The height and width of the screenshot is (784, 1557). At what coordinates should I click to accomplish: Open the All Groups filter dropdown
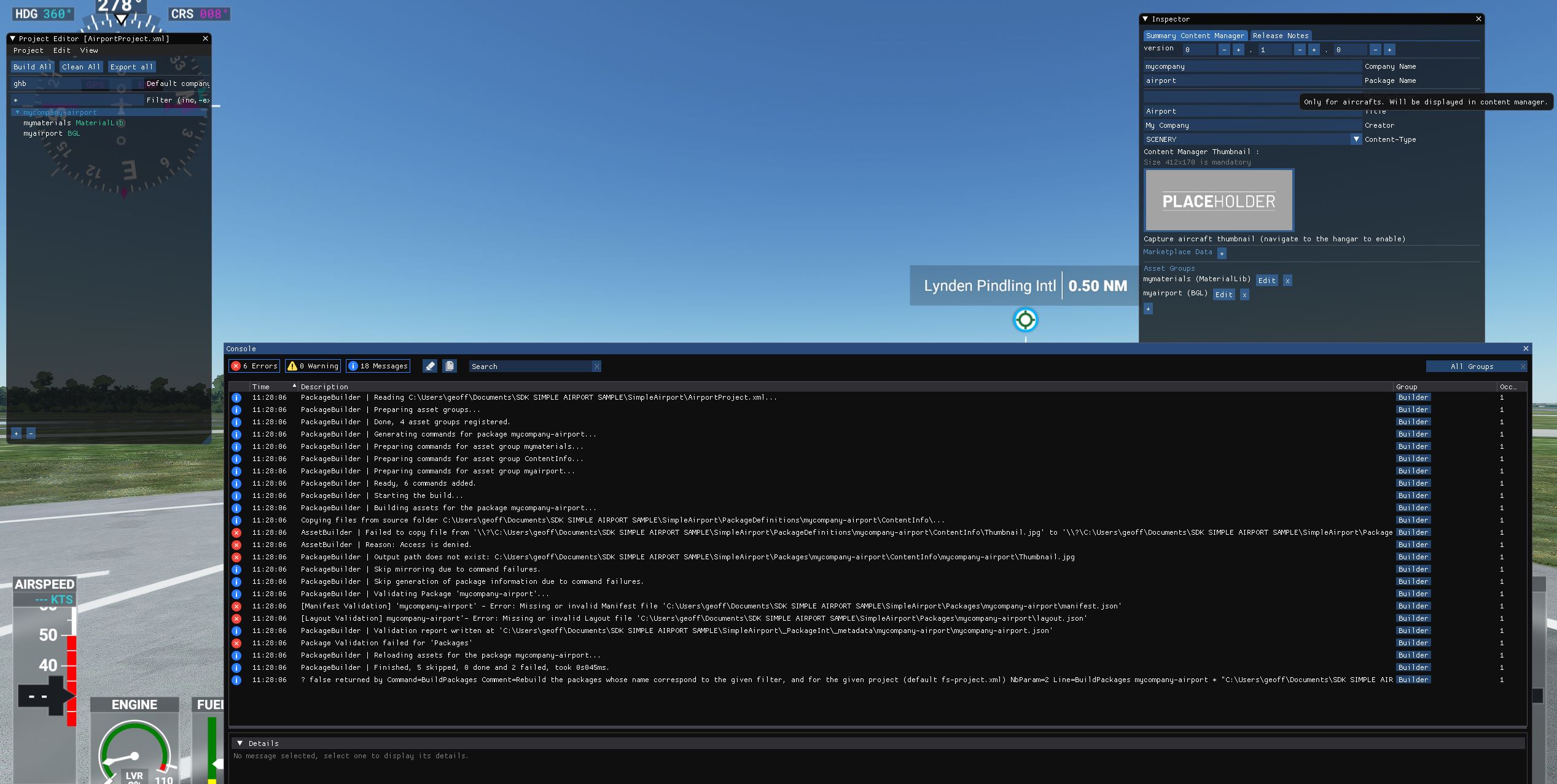point(1472,367)
